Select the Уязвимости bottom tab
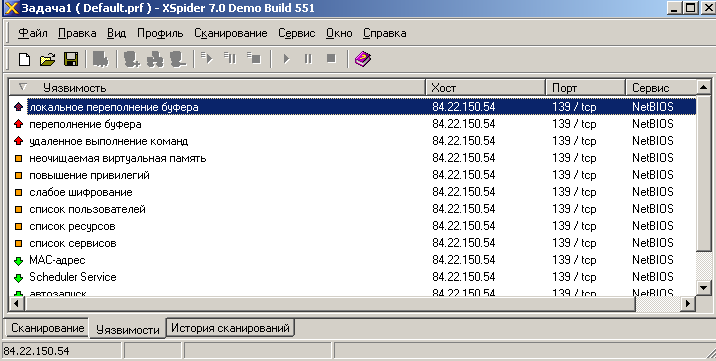 tap(127, 329)
